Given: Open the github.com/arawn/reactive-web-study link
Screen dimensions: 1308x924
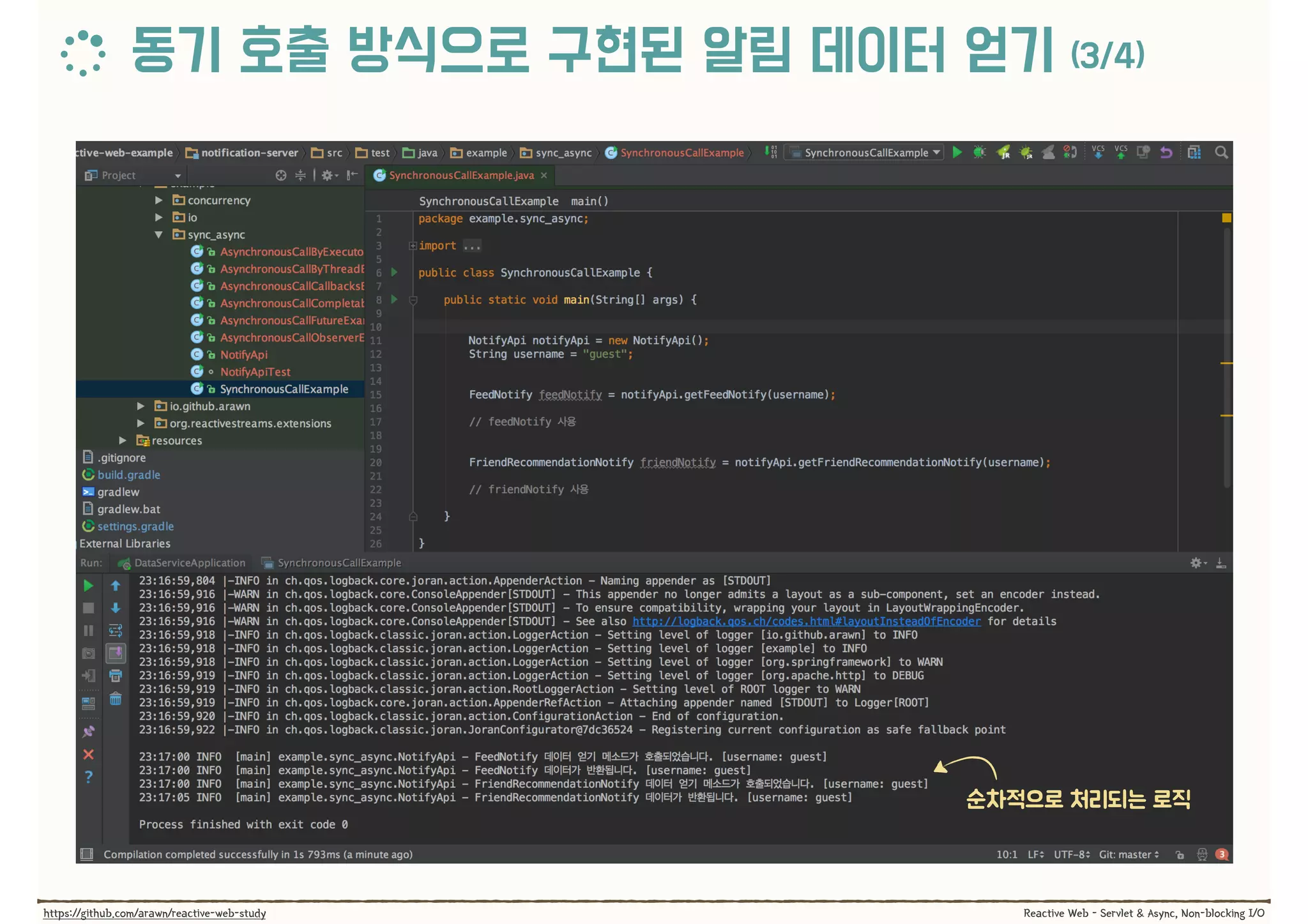Looking at the screenshot, I should 155,913.
